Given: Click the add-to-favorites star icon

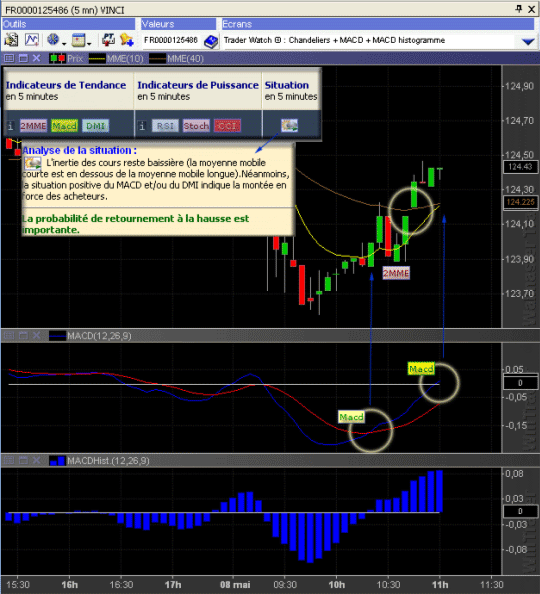Looking at the screenshot, I should (x=127, y=40).
